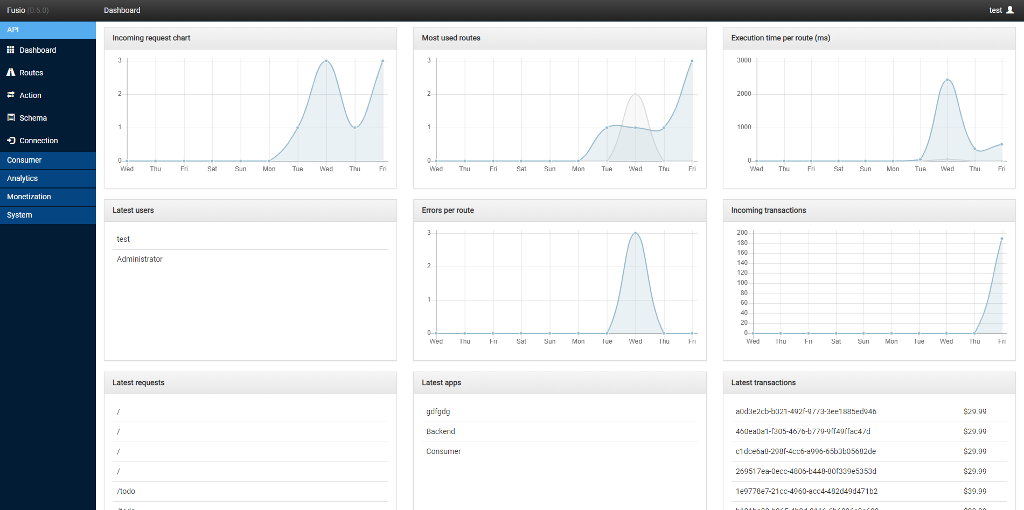This screenshot has width=1024, height=510.
Task: Open the gdfgdg app entry
Action: tap(439, 411)
